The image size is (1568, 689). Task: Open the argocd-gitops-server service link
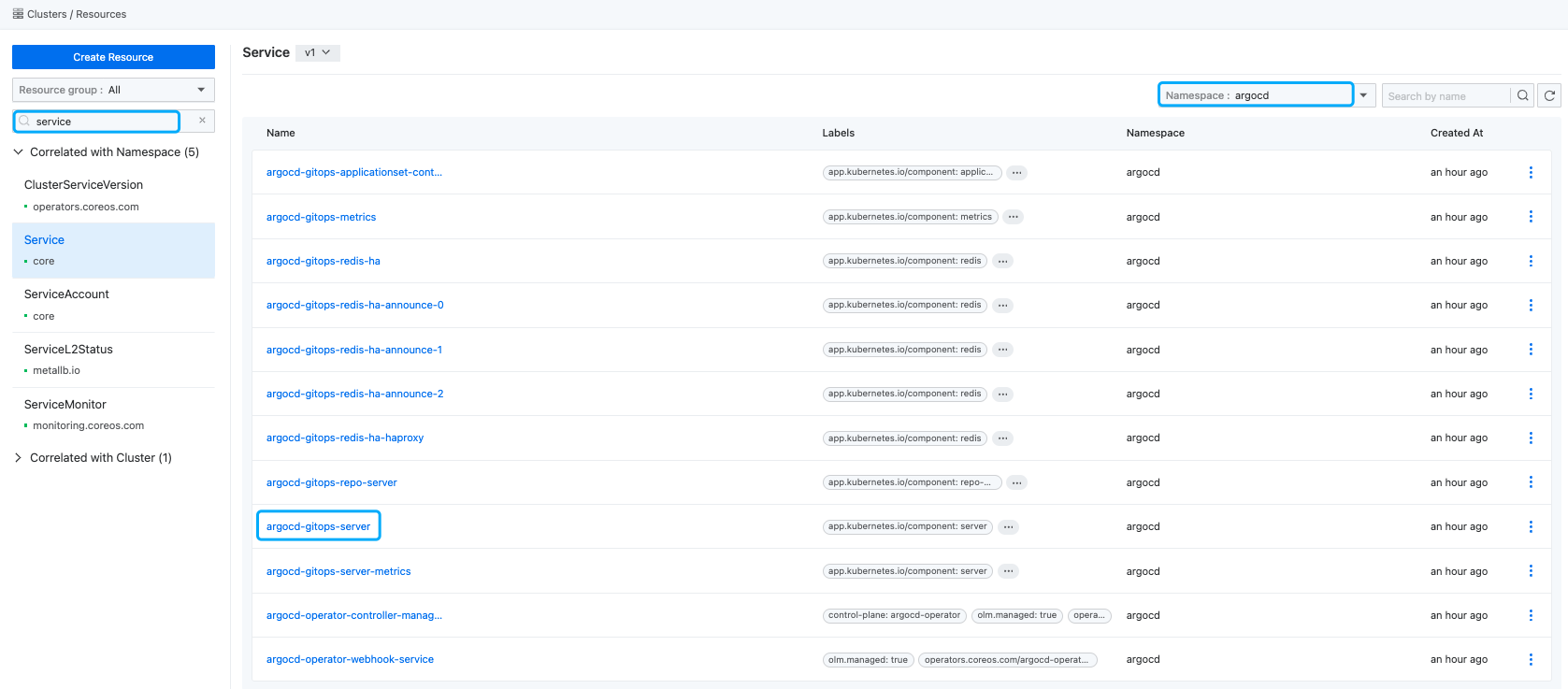point(318,526)
